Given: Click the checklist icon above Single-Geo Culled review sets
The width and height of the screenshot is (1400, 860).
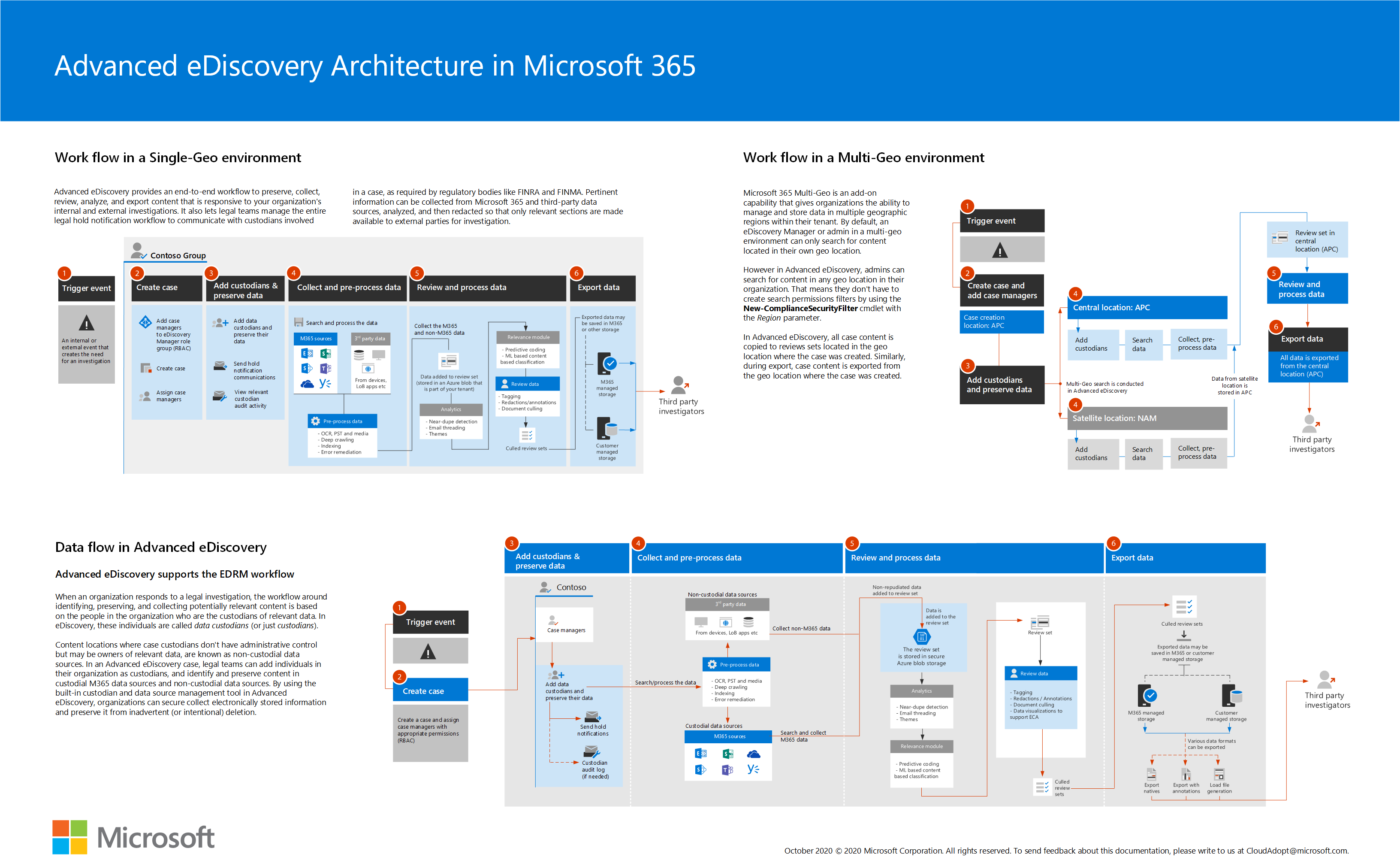Looking at the screenshot, I should tap(527, 435).
